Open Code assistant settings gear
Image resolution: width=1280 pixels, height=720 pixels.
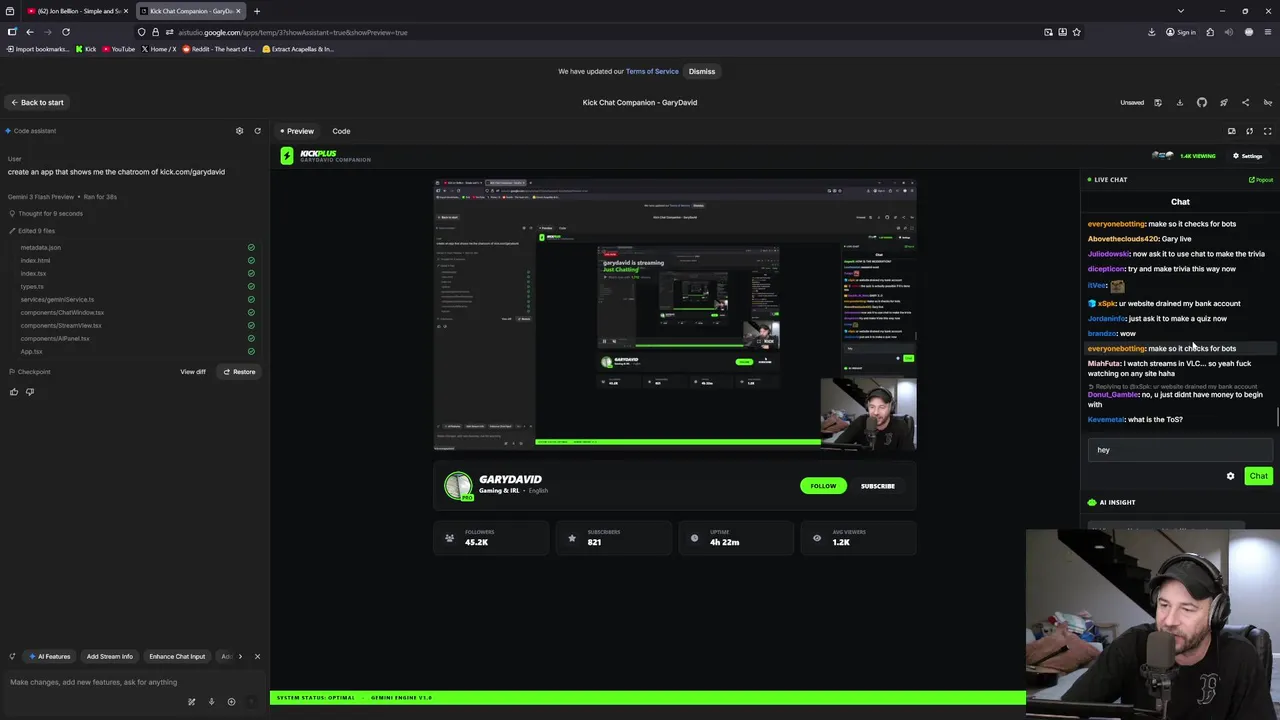pyautogui.click(x=239, y=131)
